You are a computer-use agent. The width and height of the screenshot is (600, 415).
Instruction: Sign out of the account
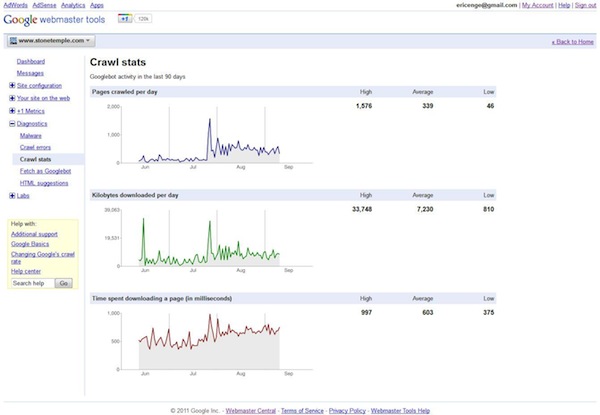[x=585, y=5]
